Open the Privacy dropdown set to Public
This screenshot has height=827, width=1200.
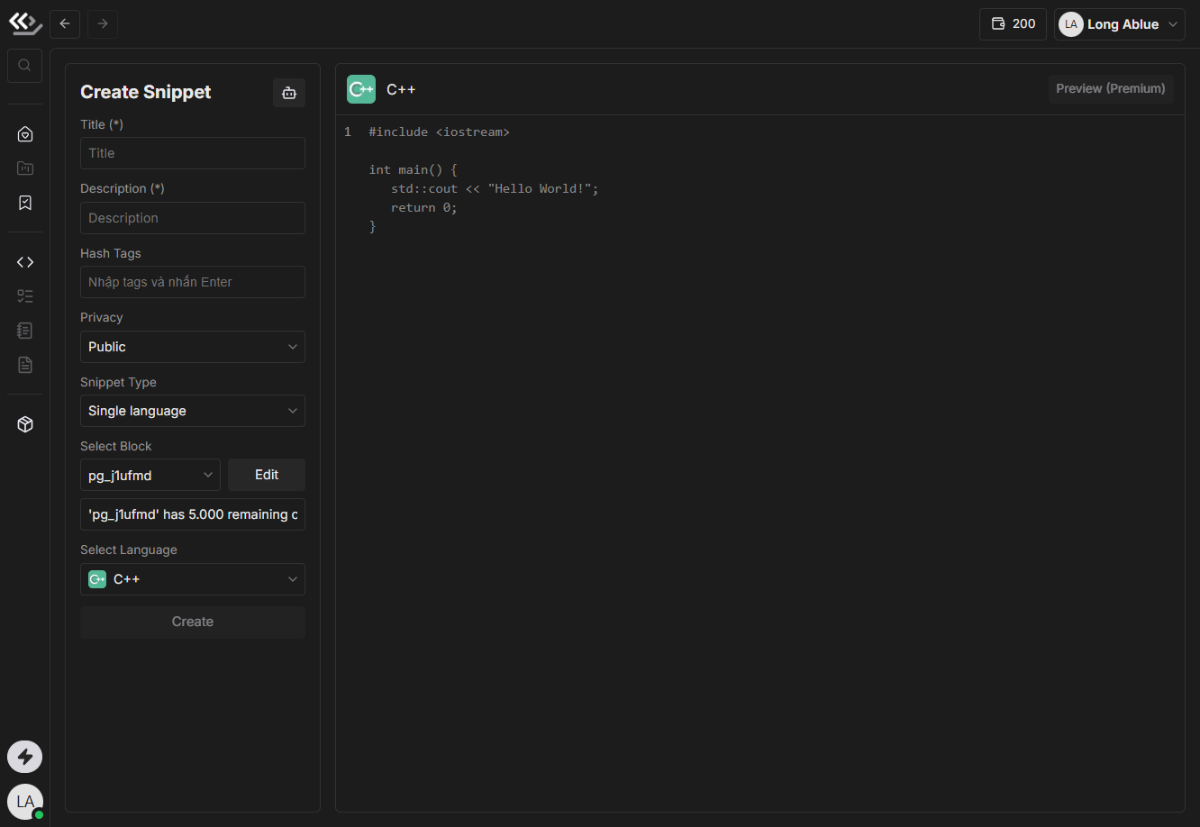pyautogui.click(x=192, y=347)
